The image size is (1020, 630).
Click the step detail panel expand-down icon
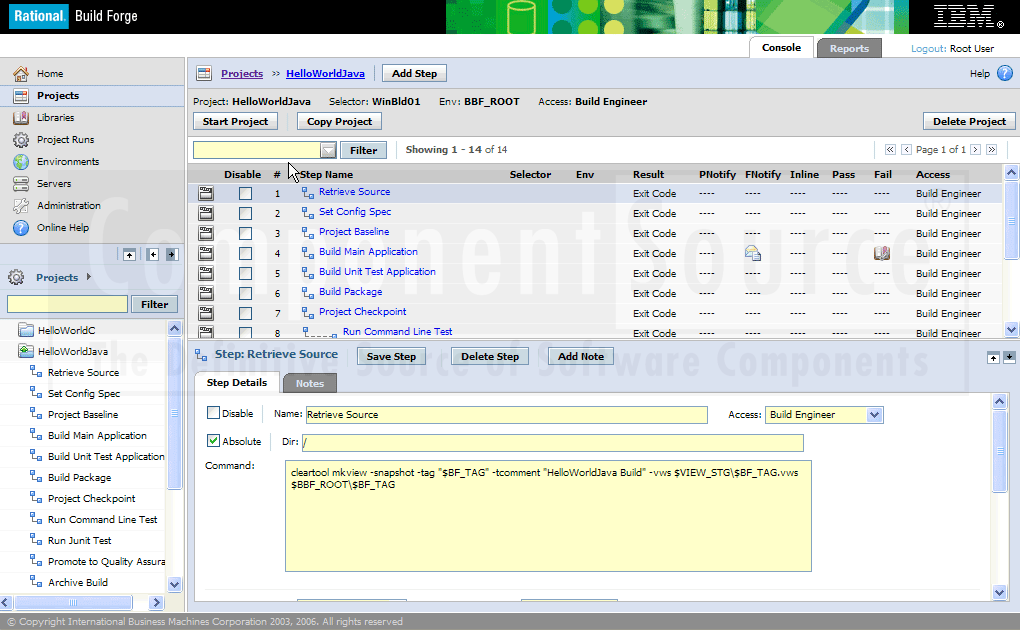[1009, 357]
